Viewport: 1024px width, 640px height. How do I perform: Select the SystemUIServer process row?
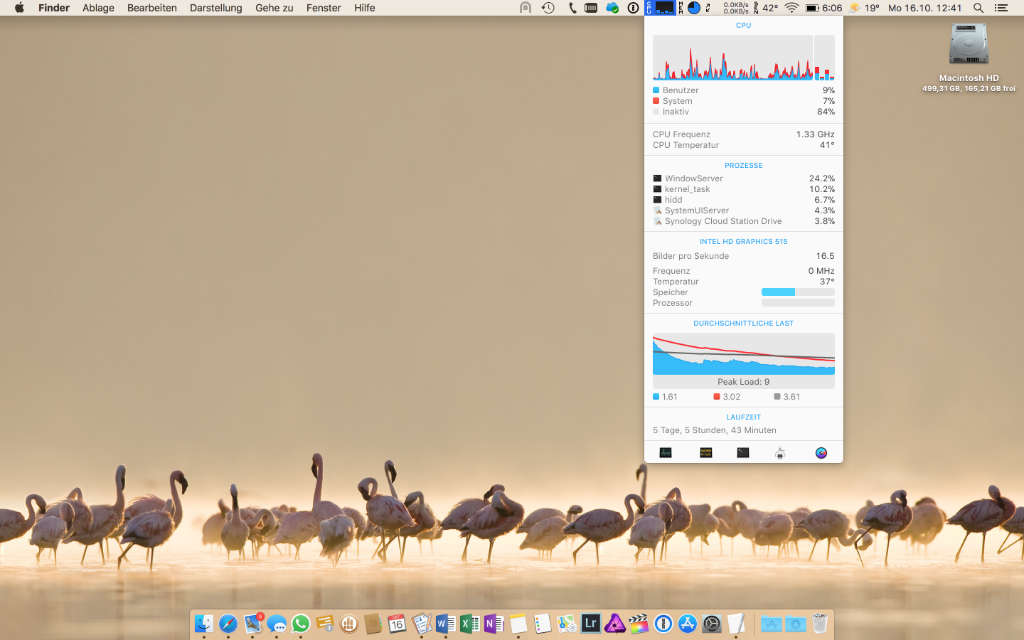[743, 210]
